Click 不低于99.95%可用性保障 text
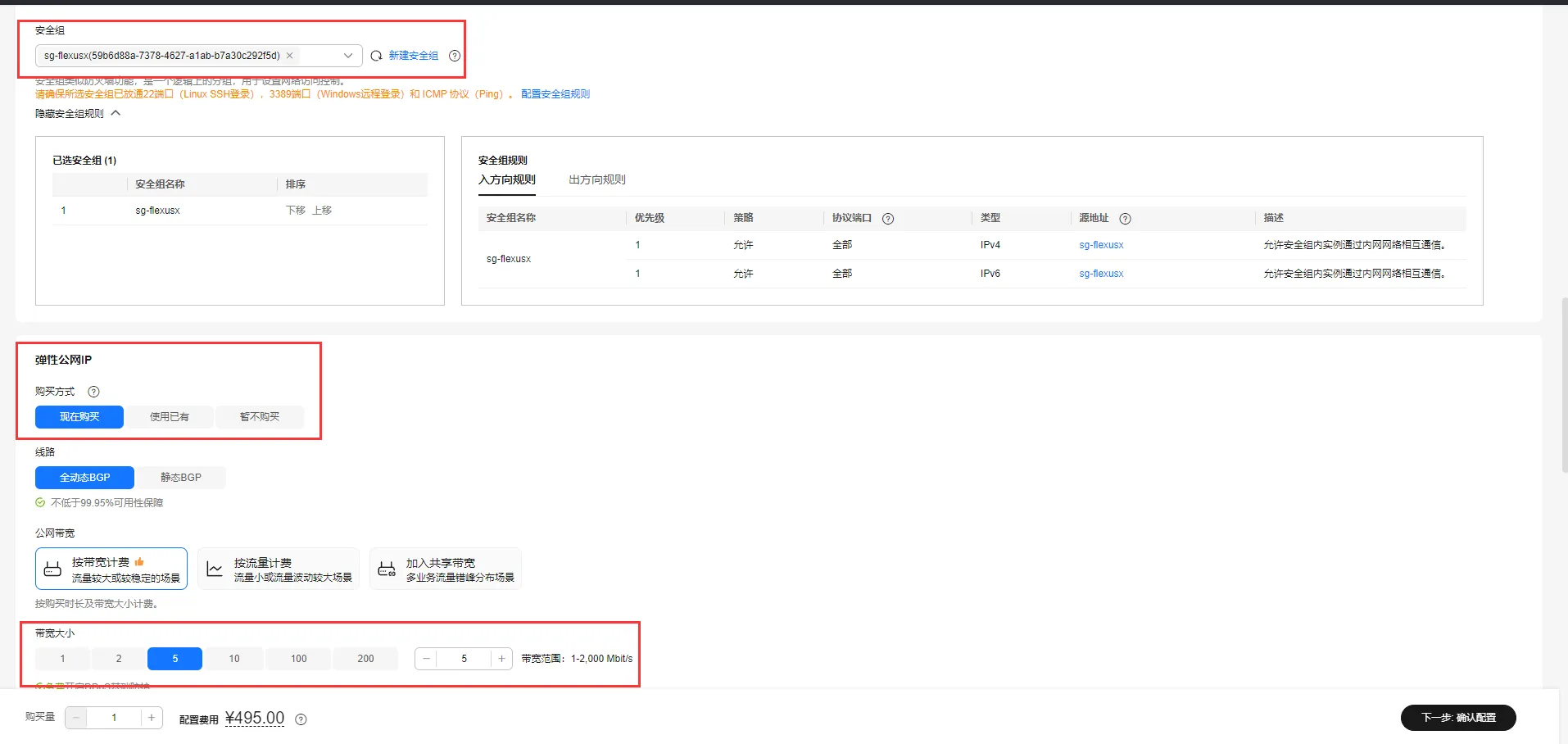Image resolution: width=1568 pixels, height=744 pixels. click(107, 503)
